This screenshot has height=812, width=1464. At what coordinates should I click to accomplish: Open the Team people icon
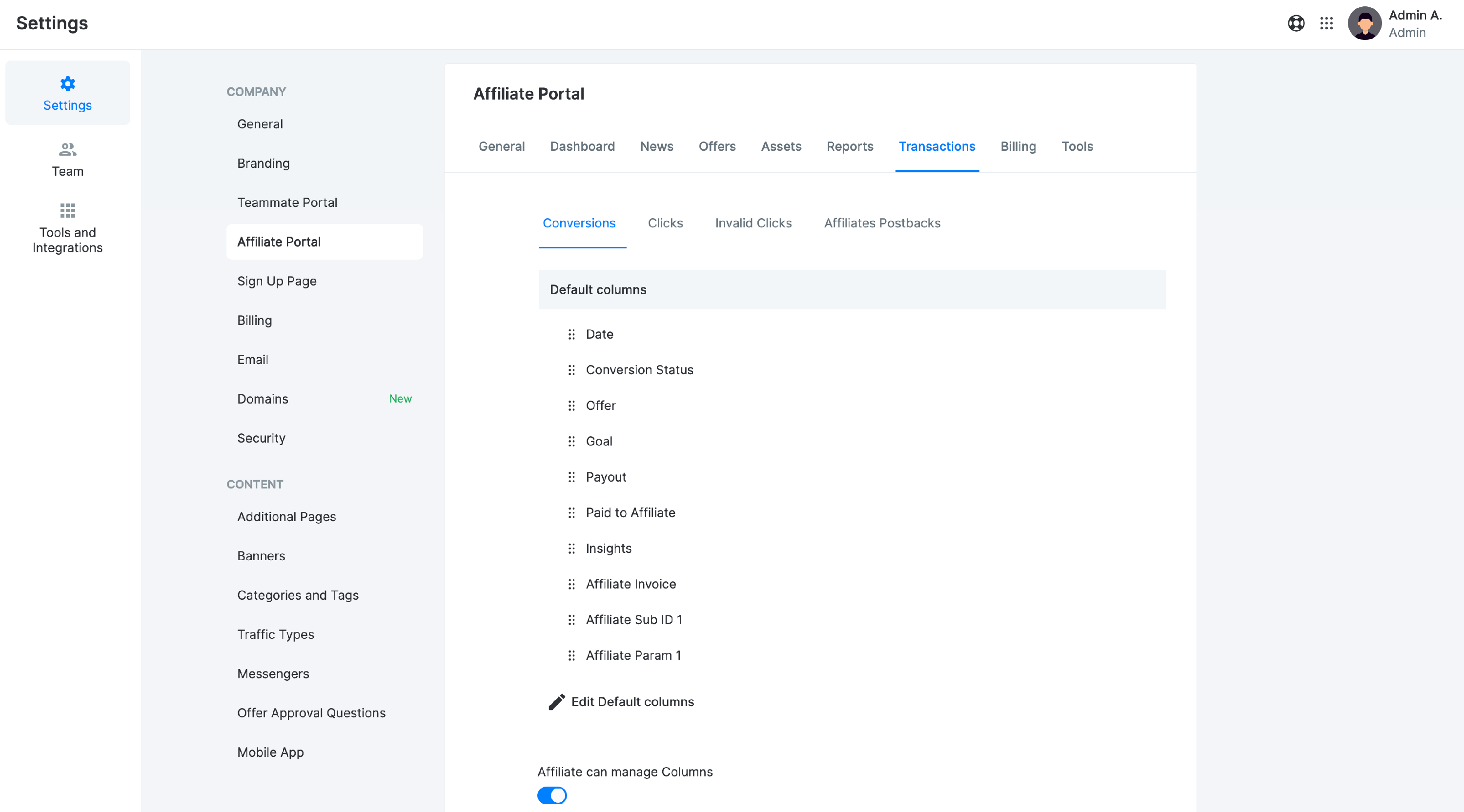click(67, 149)
